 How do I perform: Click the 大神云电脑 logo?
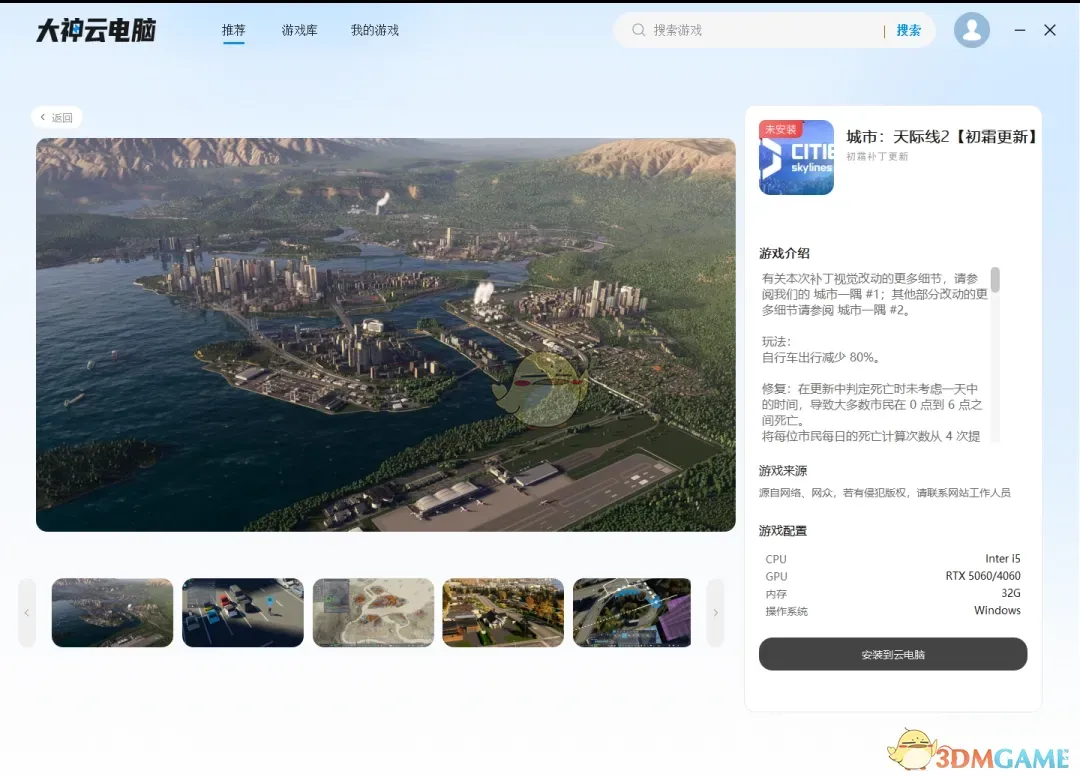[96, 30]
